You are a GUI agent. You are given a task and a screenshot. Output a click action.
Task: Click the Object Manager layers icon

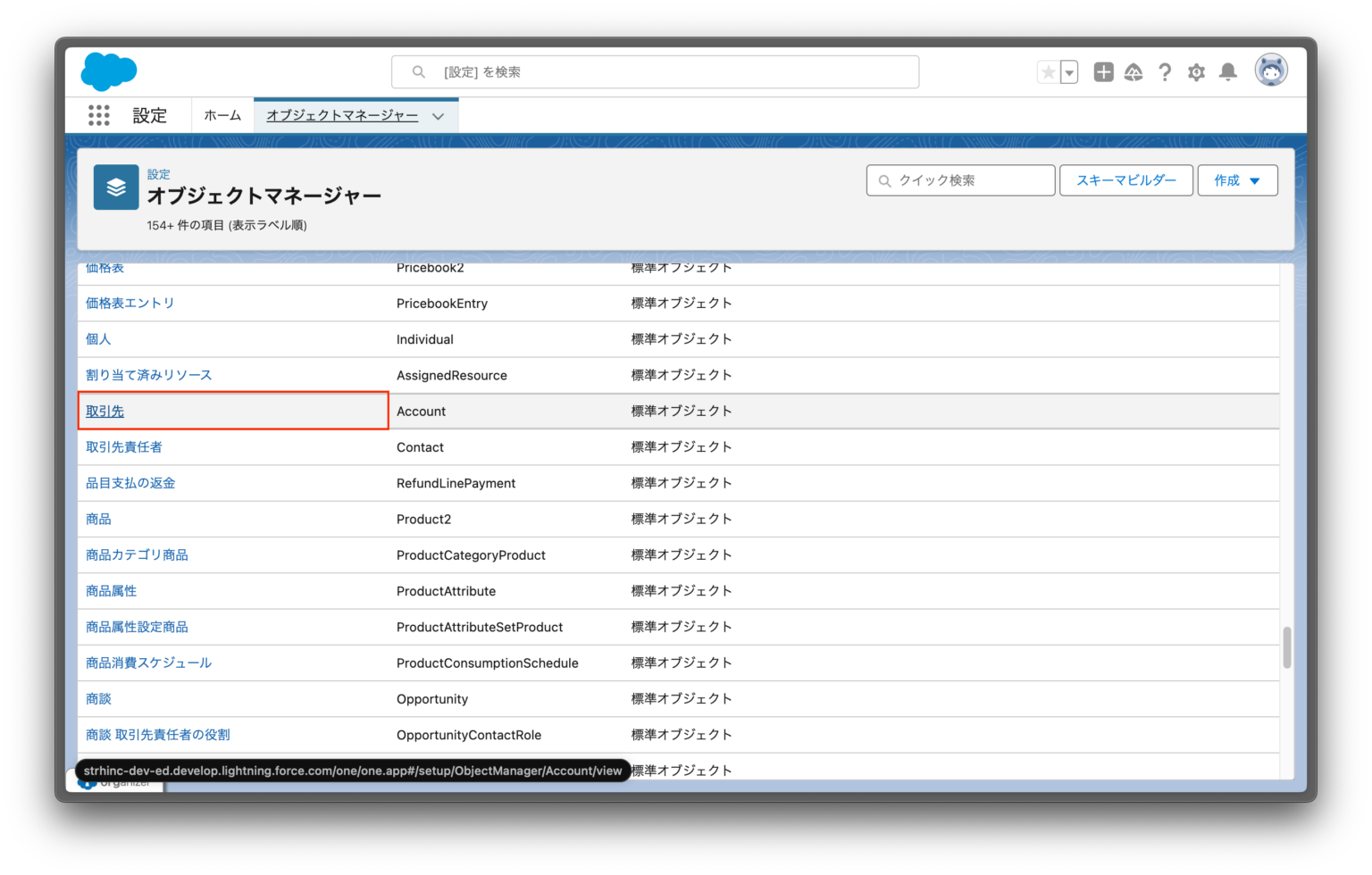(x=116, y=187)
